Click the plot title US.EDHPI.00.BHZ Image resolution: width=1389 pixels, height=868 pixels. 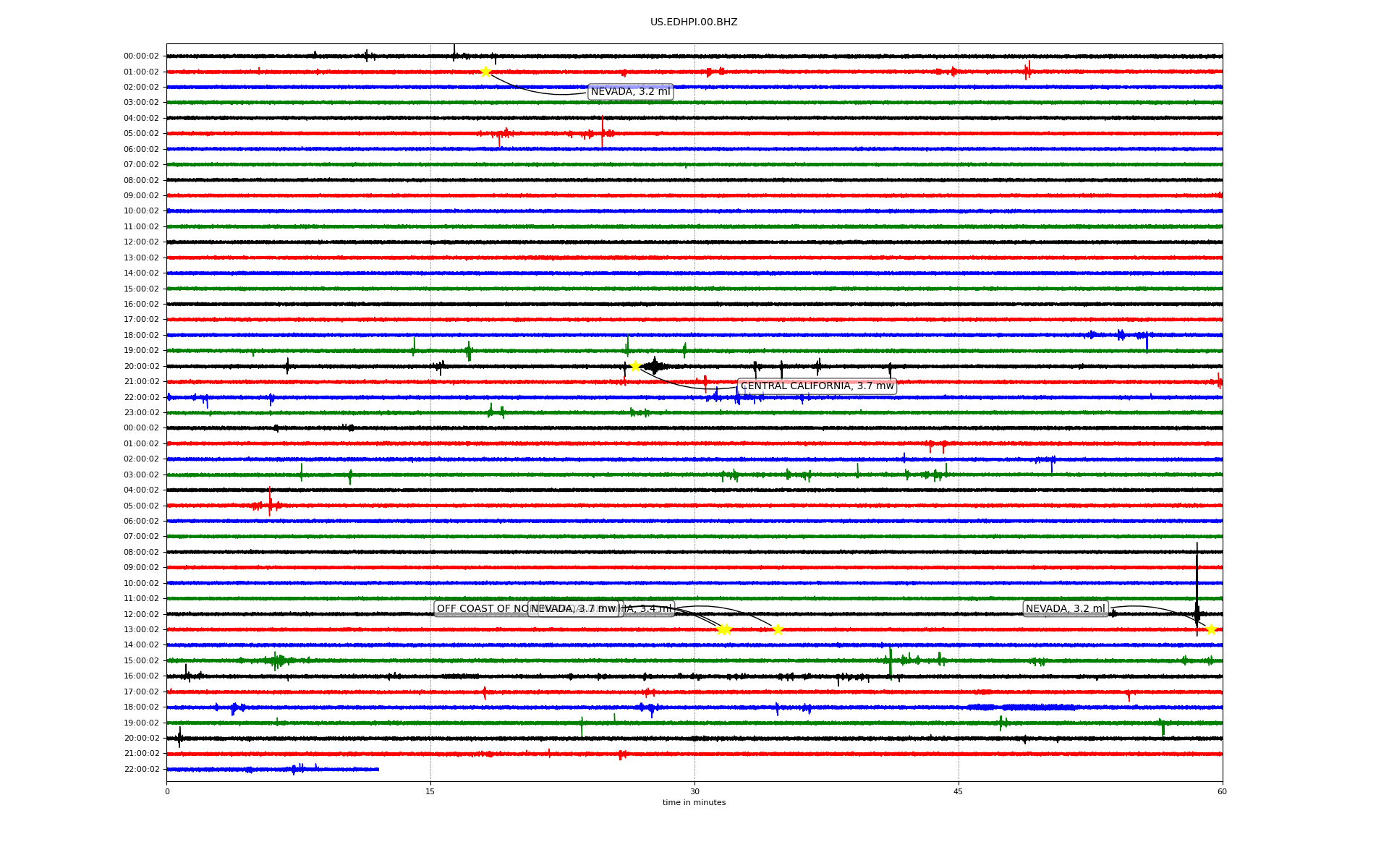[x=694, y=22]
